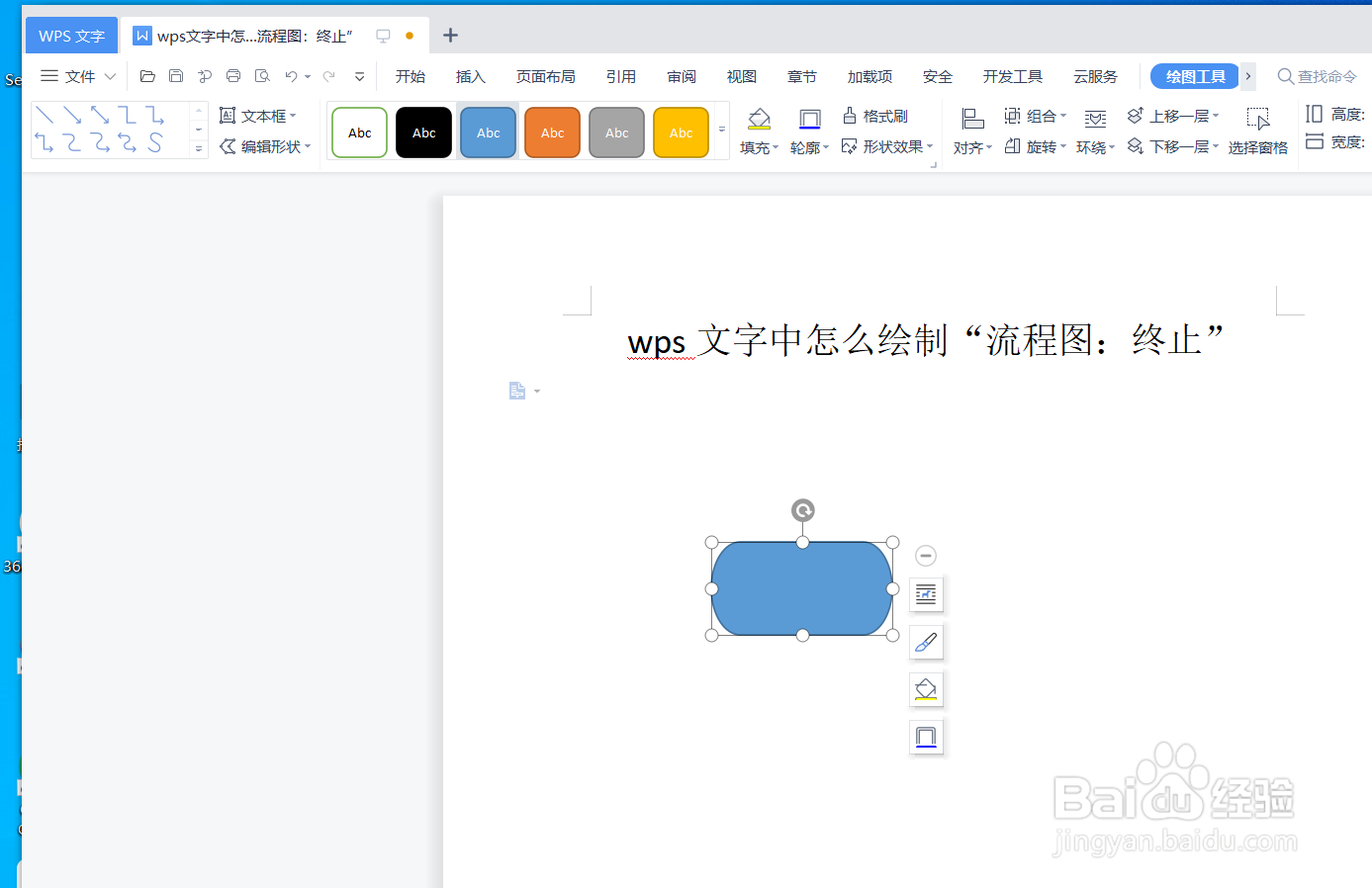Expand the arrow next to 文件

click(110, 76)
